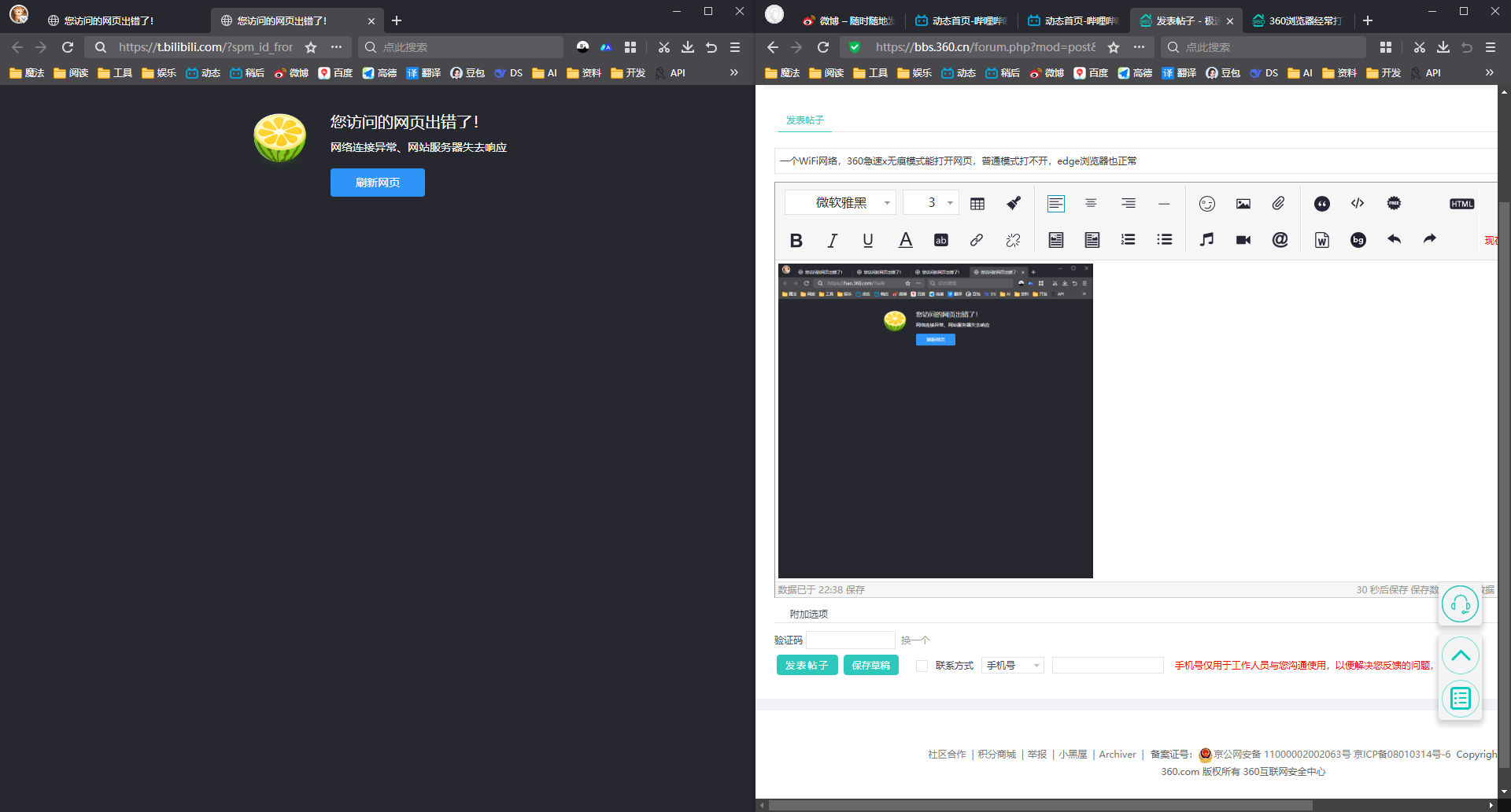Open the font size 3 dropdown
1511x812 pixels.
pos(931,203)
